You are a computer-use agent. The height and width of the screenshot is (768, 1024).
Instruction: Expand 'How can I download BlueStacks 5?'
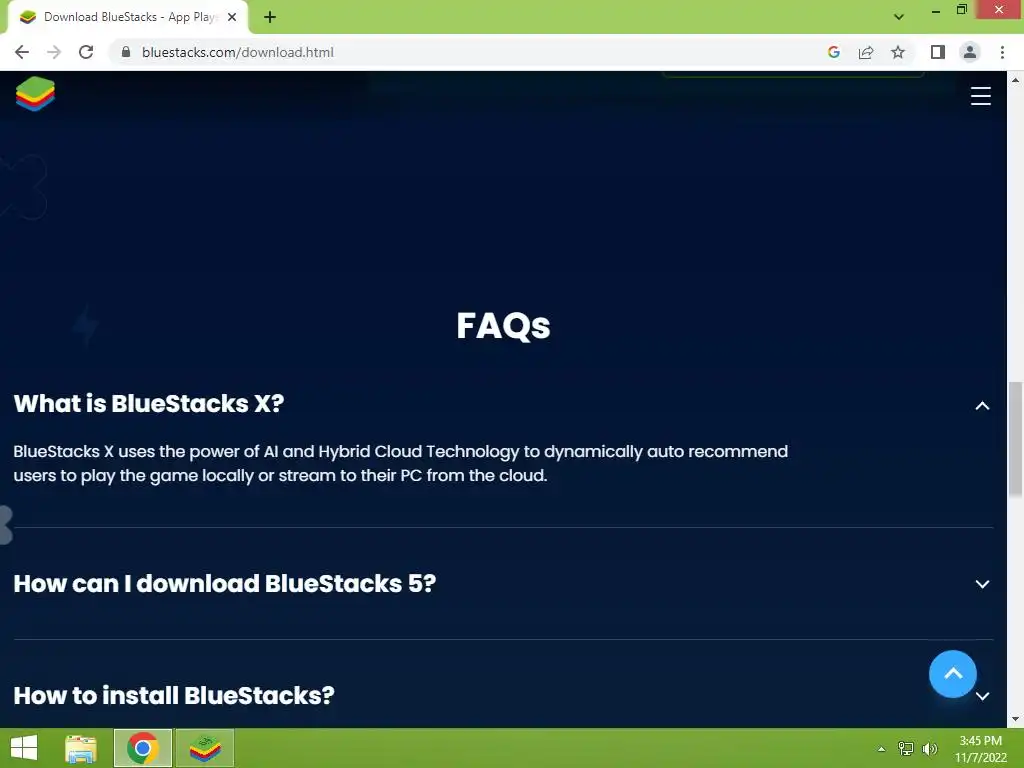pos(982,584)
